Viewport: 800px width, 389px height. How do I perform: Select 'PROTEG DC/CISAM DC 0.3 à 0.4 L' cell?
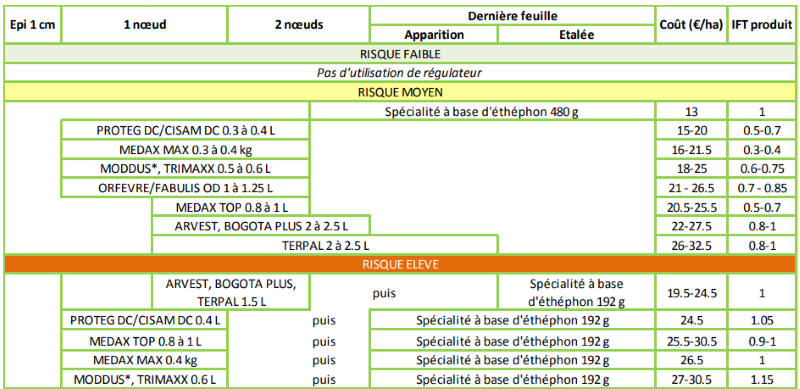coord(186,131)
